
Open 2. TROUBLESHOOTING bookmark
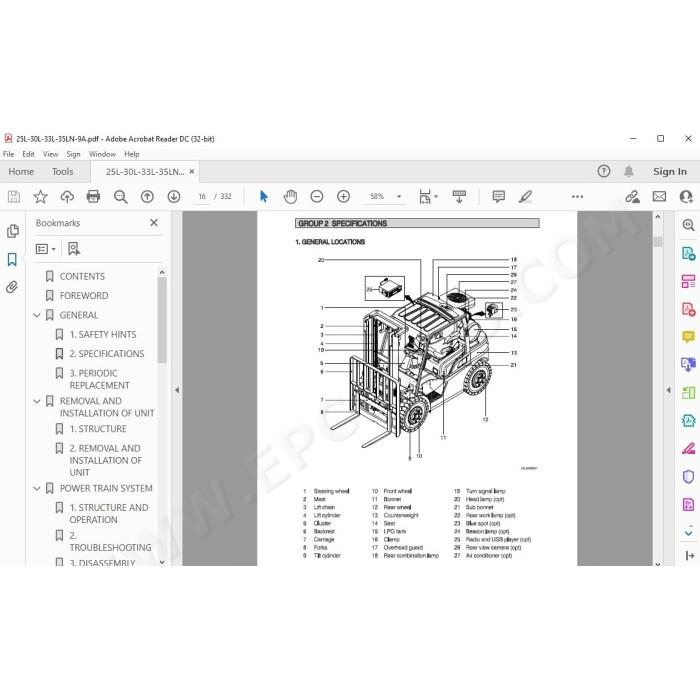tap(110, 541)
